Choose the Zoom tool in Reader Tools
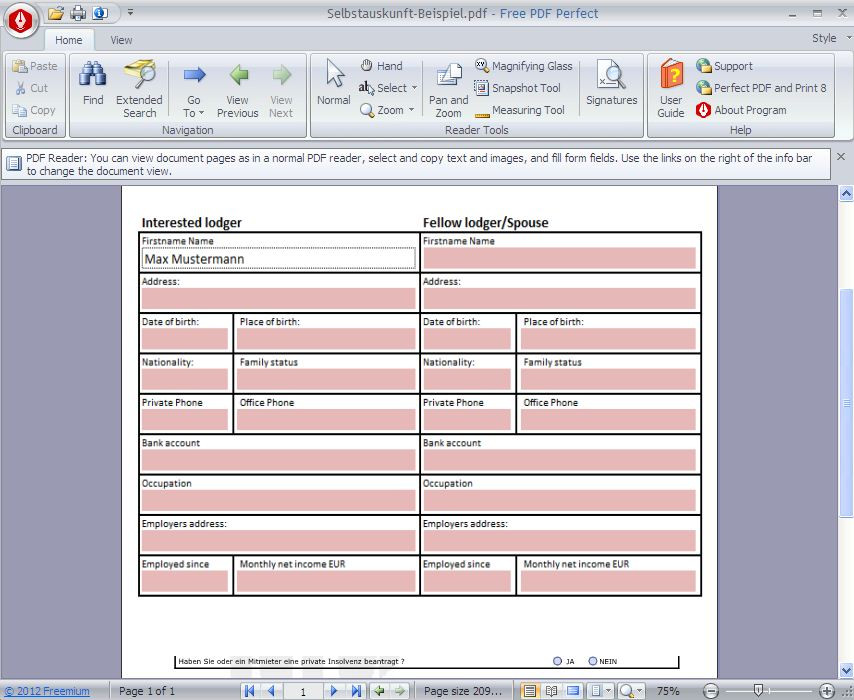This screenshot has height=700, width=854. coord(382,110)
